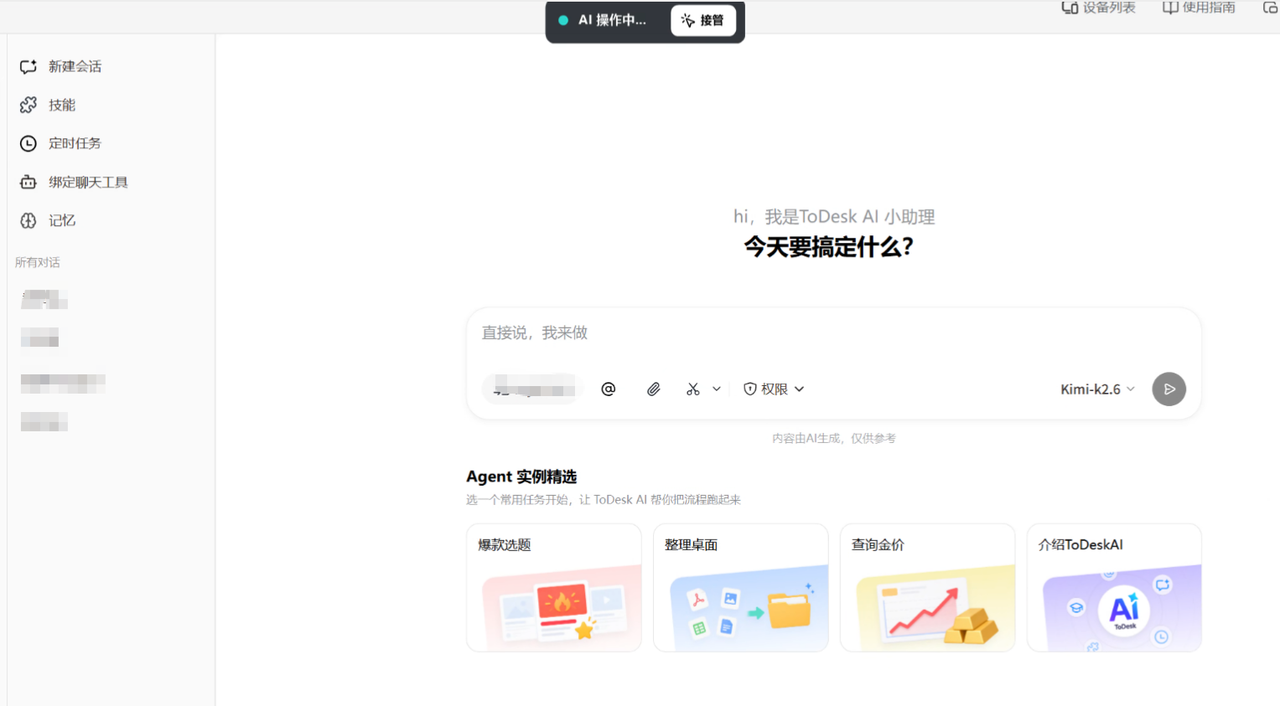Click the memory brain icon

click(28, 220)
